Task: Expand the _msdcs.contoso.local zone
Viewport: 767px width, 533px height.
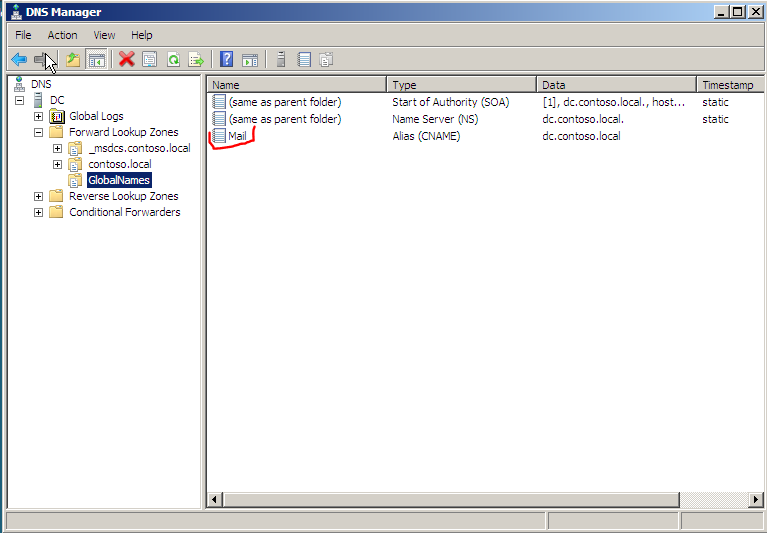Action: (x=57, y=148)
